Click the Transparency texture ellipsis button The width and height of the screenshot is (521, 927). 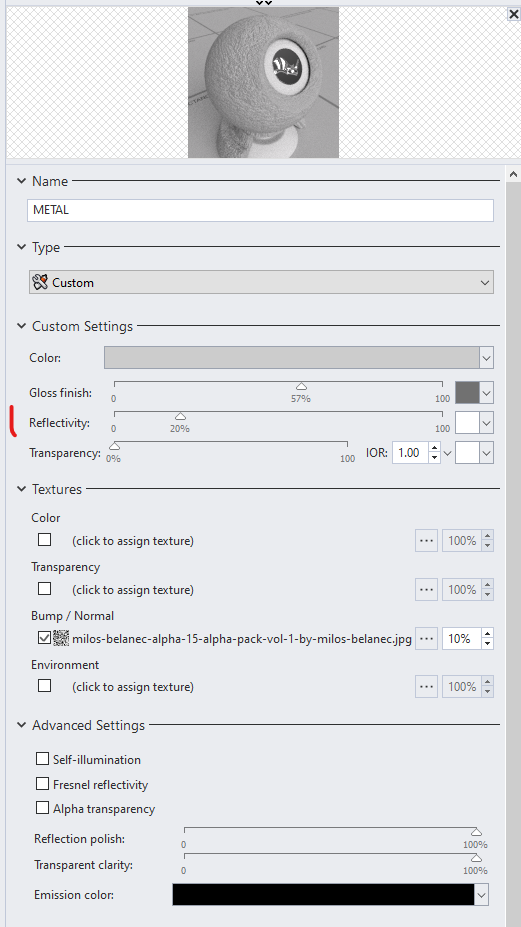click(x=426, y=589)
